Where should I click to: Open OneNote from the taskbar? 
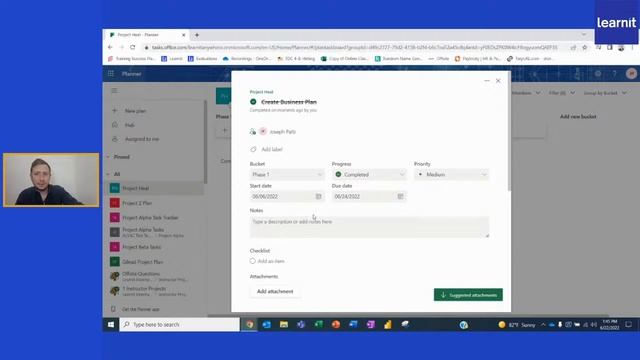[x=371, y=324]
